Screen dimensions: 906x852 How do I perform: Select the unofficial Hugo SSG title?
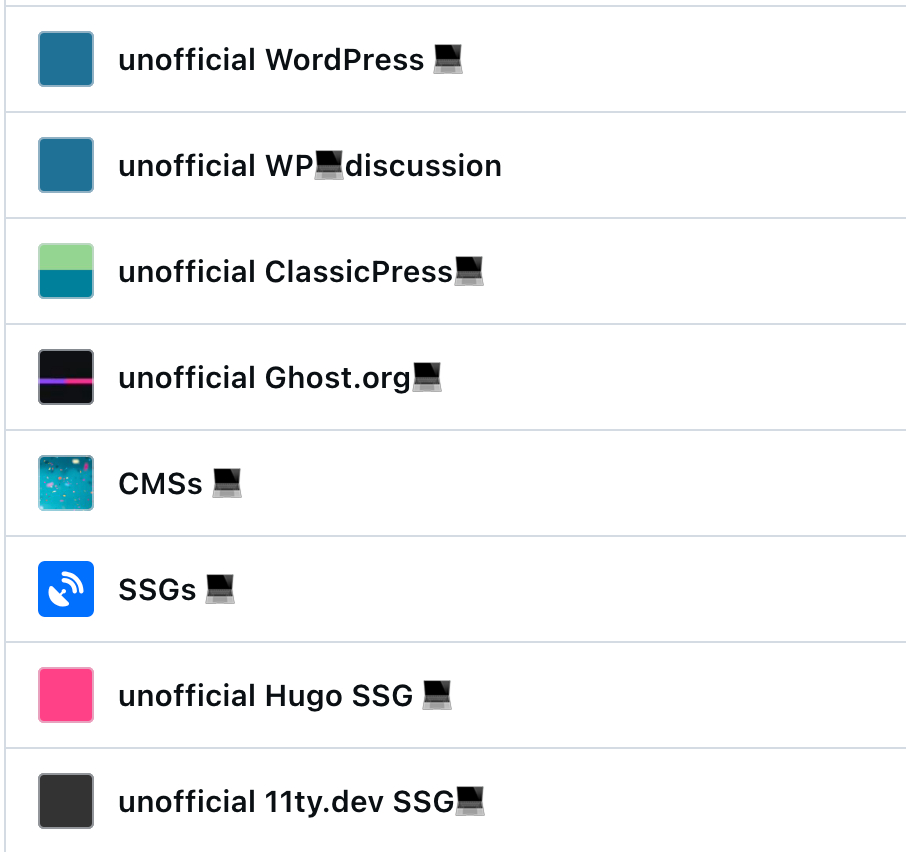click(x=265, y=696)
